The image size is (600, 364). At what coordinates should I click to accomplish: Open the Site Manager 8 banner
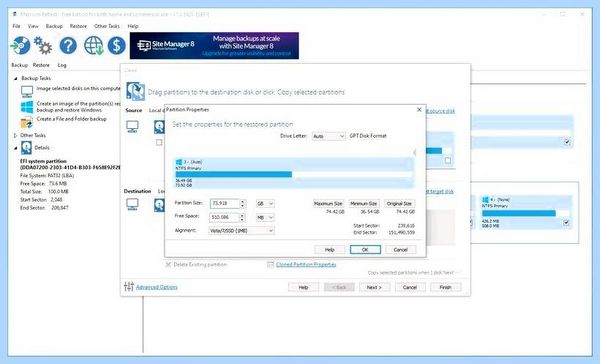214,46
